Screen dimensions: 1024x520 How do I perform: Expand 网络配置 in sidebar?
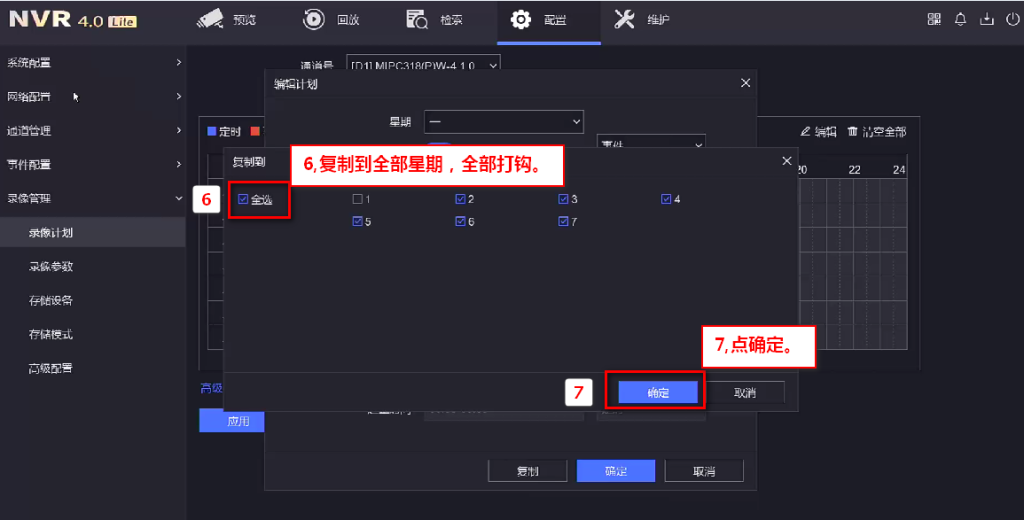tap(93, 97)
